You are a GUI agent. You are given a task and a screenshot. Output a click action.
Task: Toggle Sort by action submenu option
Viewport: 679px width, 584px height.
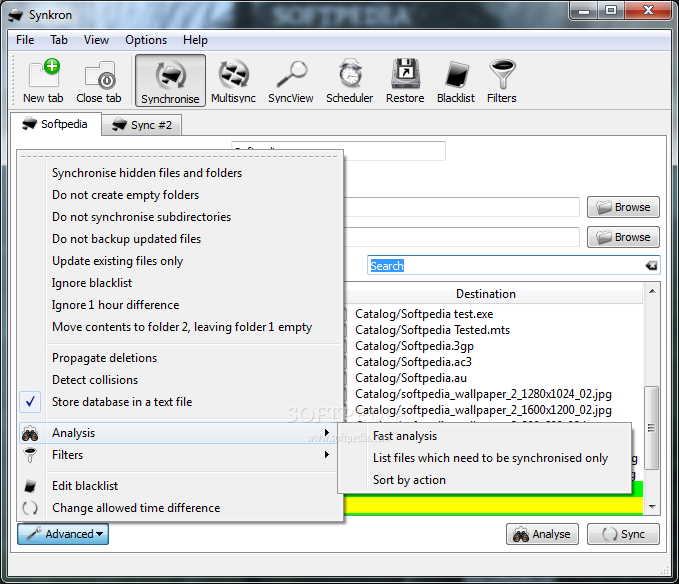click(x=484, y=480)
